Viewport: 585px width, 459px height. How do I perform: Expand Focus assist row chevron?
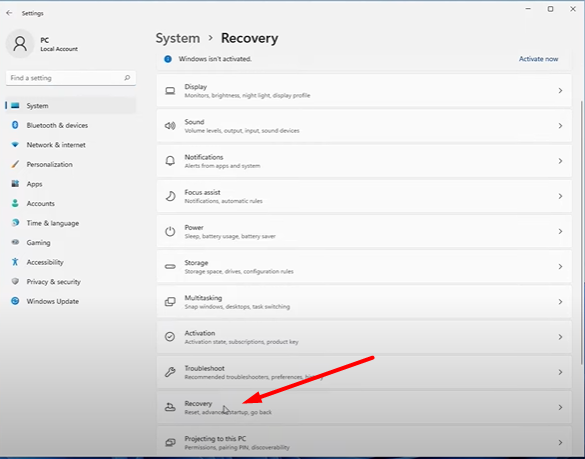560,196
